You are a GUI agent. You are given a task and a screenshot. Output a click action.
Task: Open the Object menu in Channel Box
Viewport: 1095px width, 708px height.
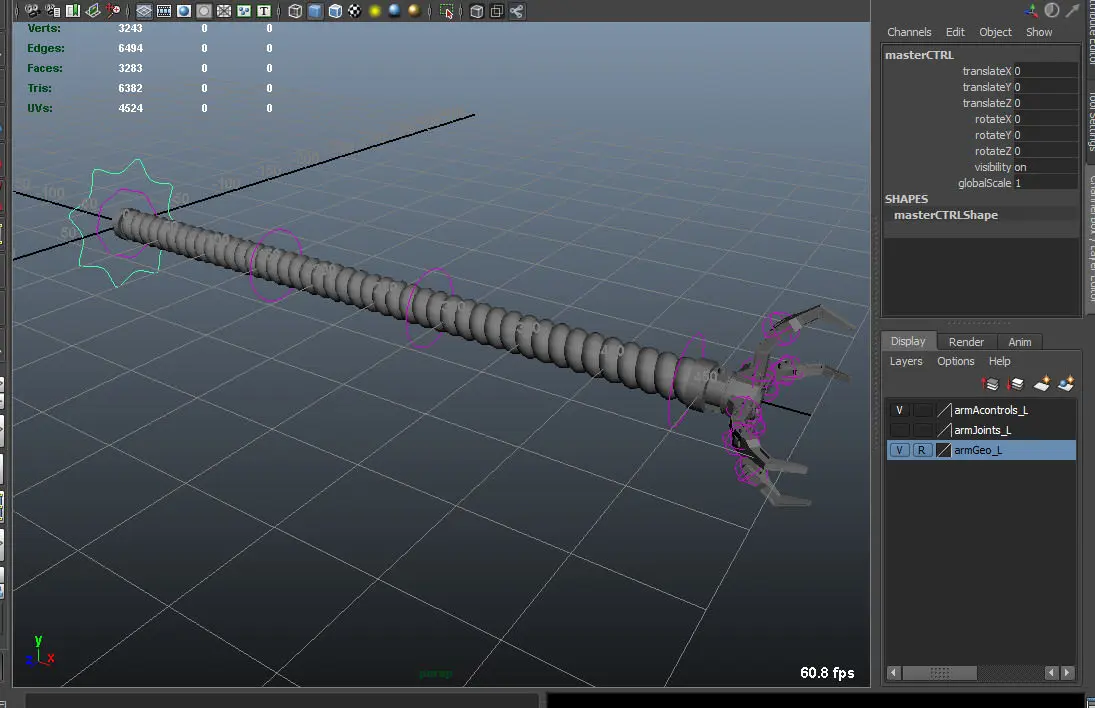click(x=995, y=32)
